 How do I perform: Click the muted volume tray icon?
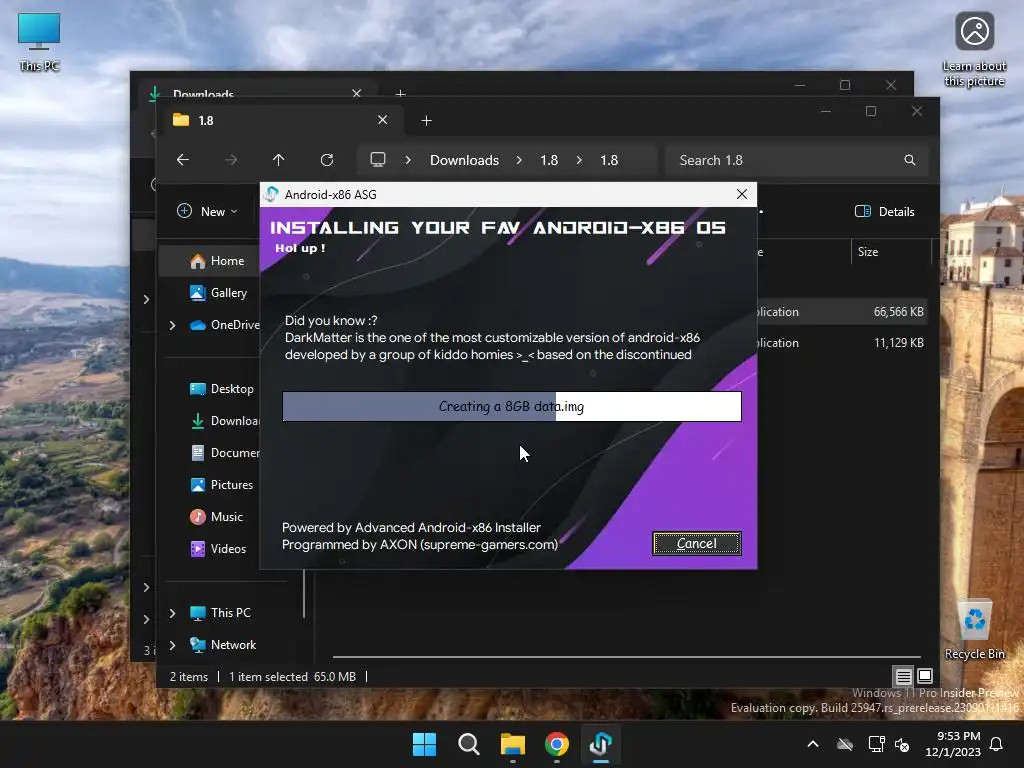point(902,744)
